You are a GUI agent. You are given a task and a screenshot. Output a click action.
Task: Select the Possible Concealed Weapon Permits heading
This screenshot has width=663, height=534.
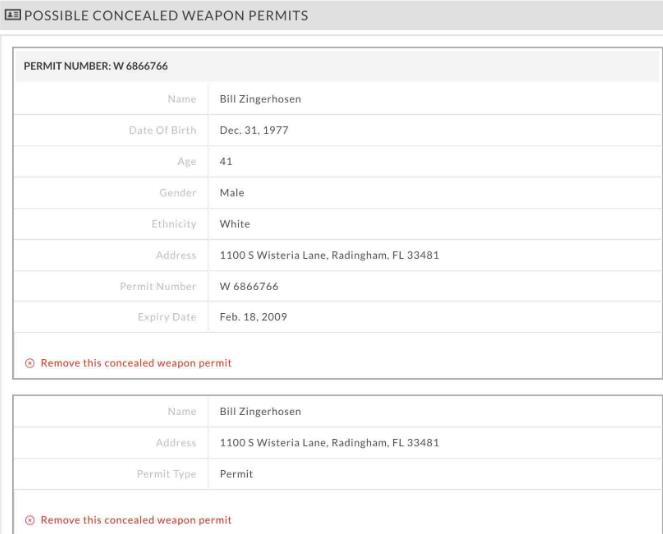click(166, 16)
